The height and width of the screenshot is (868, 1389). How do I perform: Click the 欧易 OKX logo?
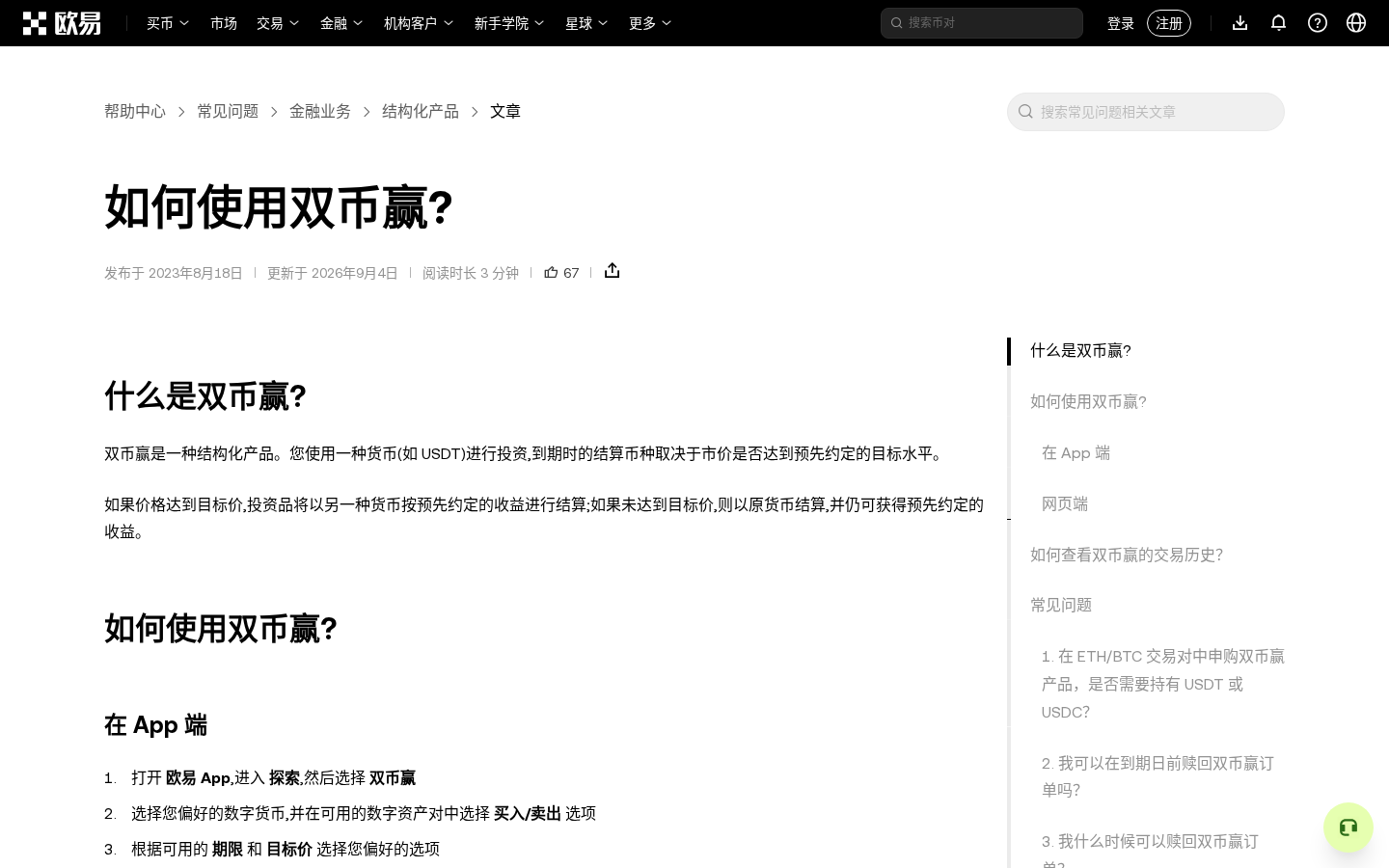(62, 23)
